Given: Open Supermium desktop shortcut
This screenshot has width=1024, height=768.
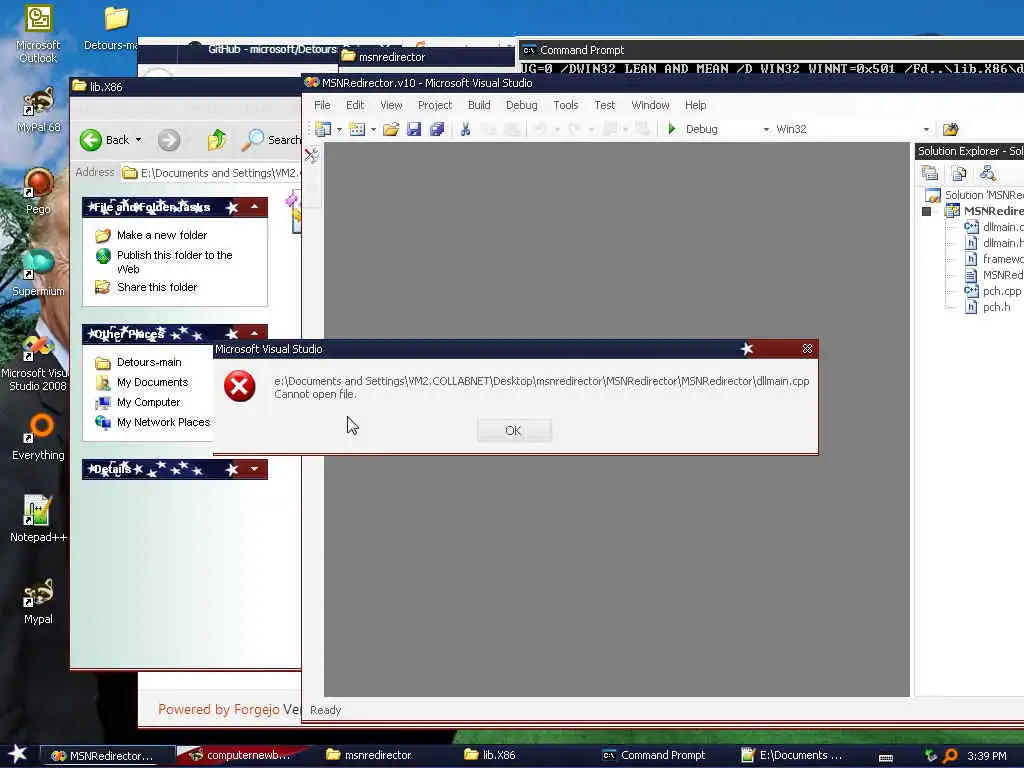Looking at the screenshot, I should [x=38, y=273].
